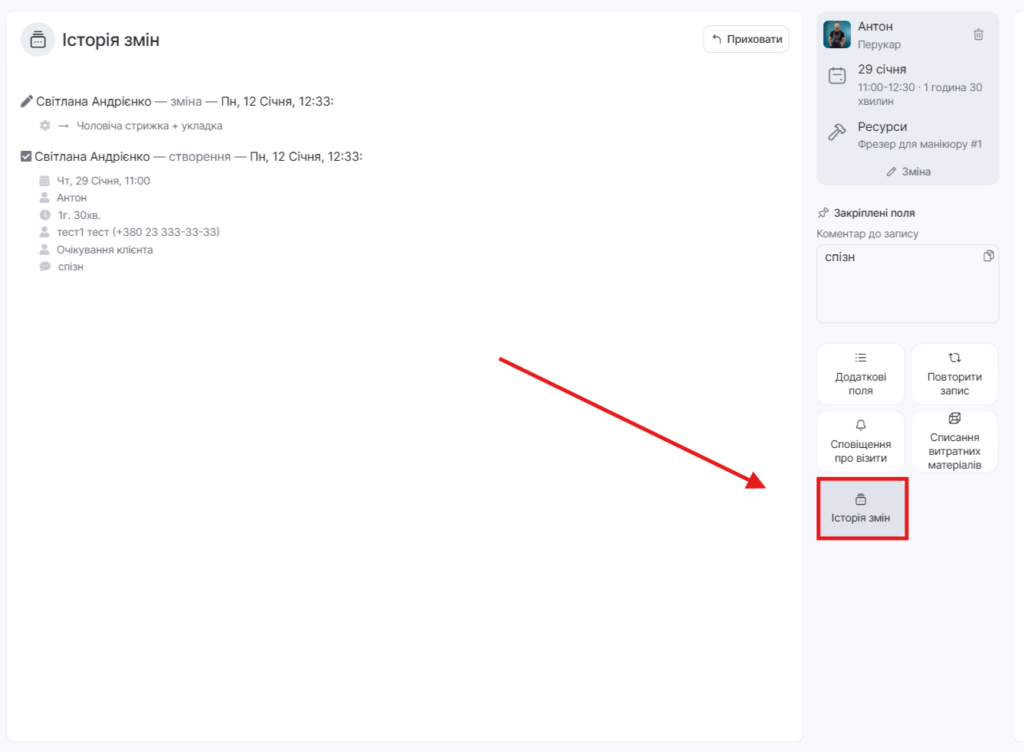
Task: Click Чт, 29 Січня, 11:00 history line
Action: [103, 181]
